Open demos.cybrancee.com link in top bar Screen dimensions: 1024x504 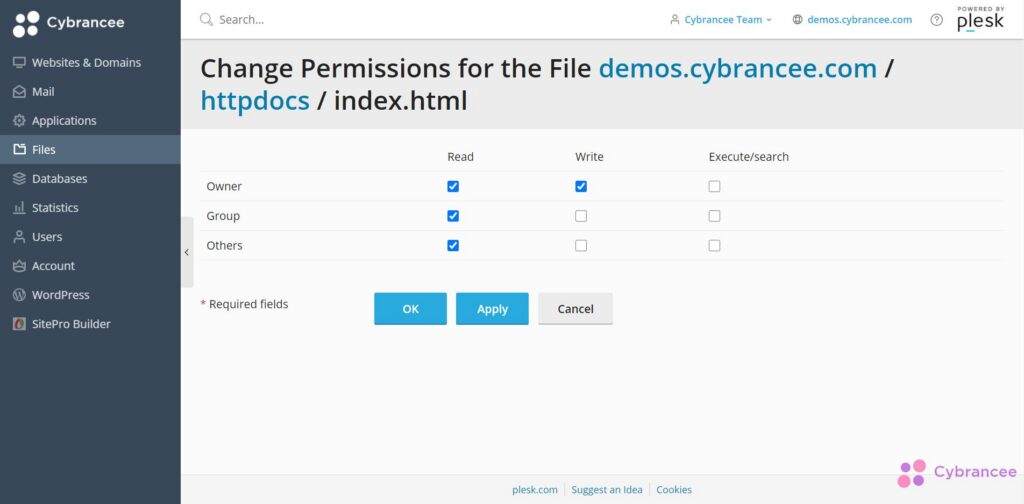click(859, 20)
